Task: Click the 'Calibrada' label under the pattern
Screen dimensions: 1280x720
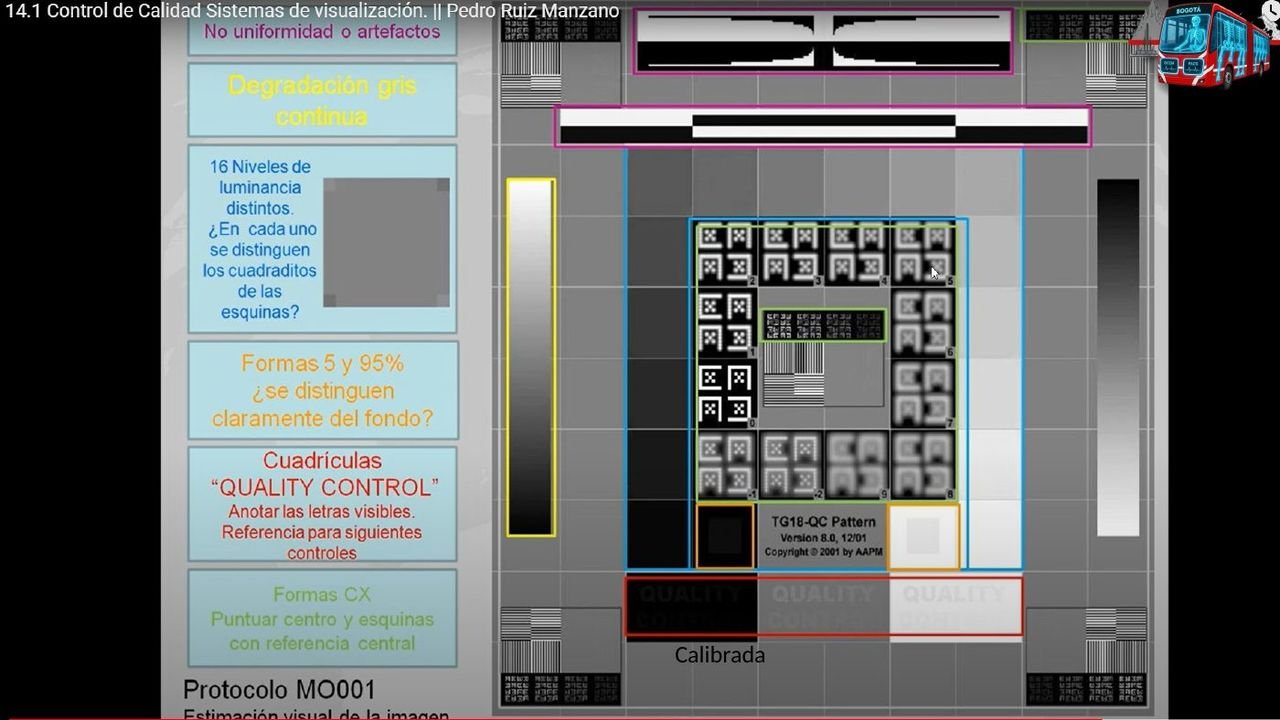Action: pos(719,655)
